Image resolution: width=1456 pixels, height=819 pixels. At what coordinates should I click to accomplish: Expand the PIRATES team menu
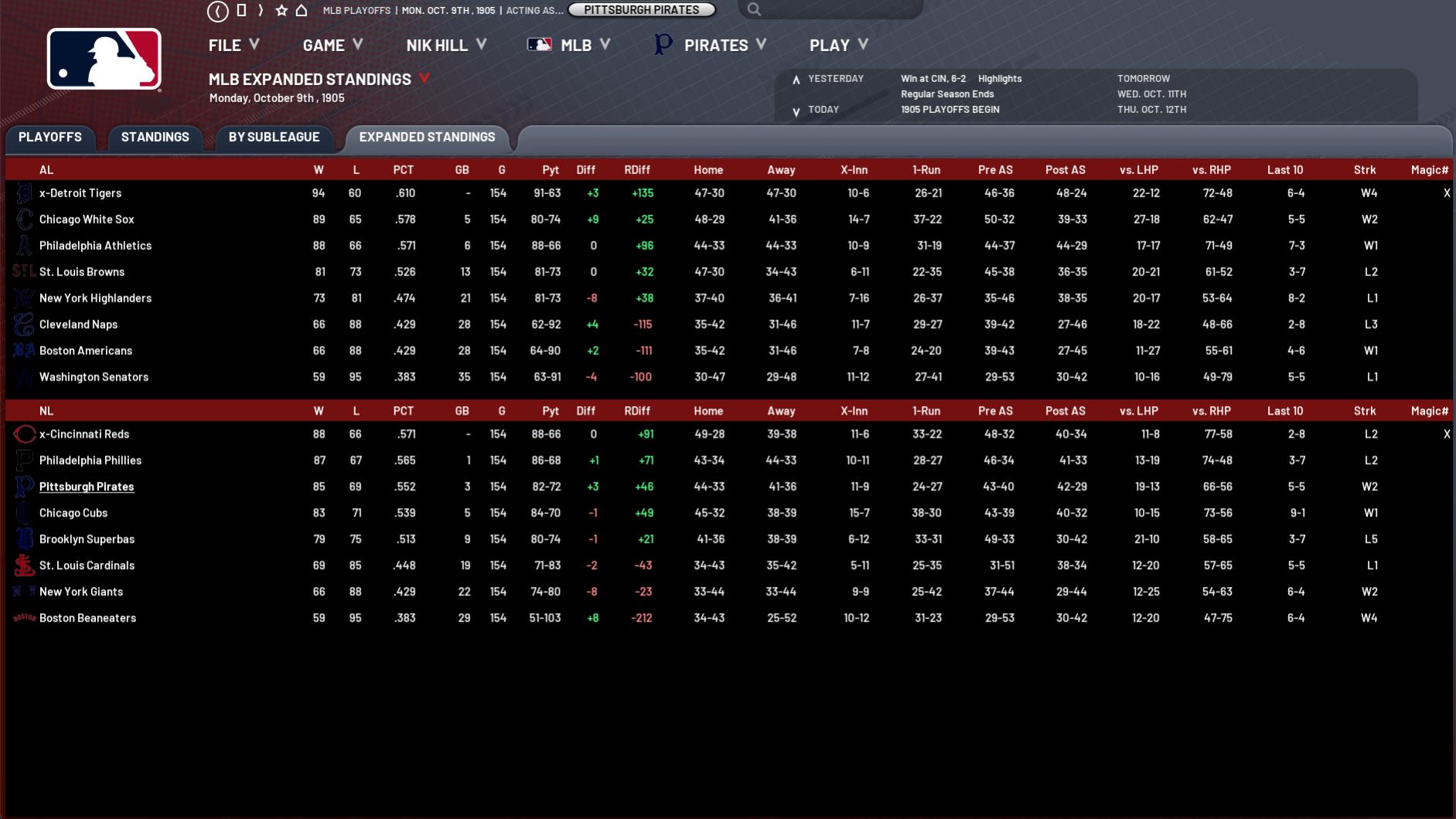715,45
